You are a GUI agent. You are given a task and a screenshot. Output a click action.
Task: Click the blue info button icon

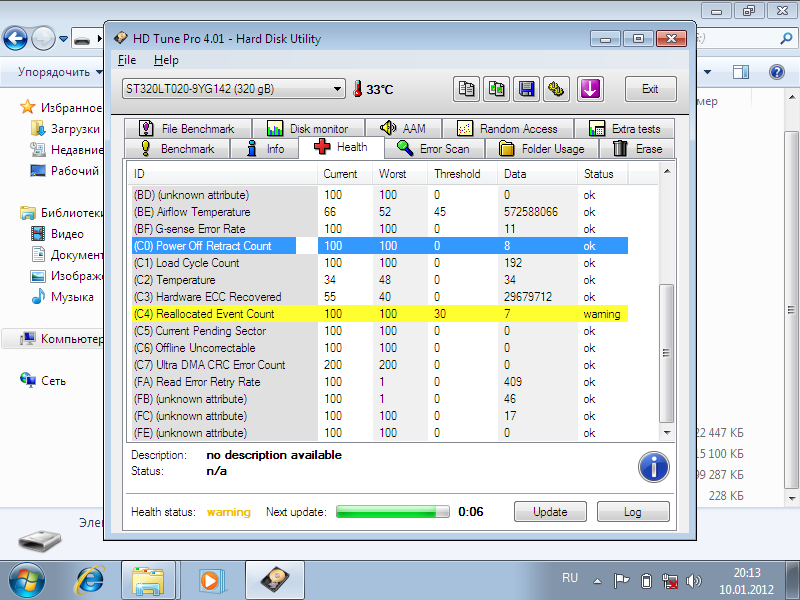click(x=653, y=466)
